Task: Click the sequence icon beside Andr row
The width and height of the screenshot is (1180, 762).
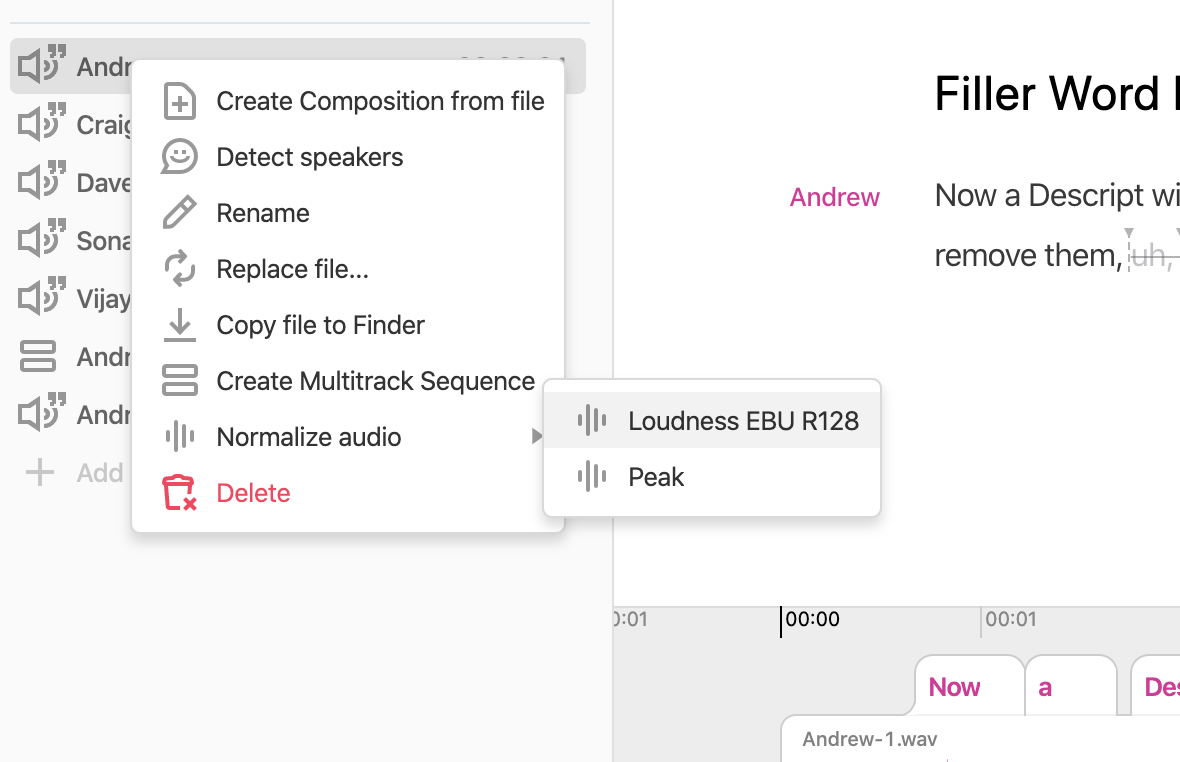Action: pyautogui.click(x=38, y=356)
